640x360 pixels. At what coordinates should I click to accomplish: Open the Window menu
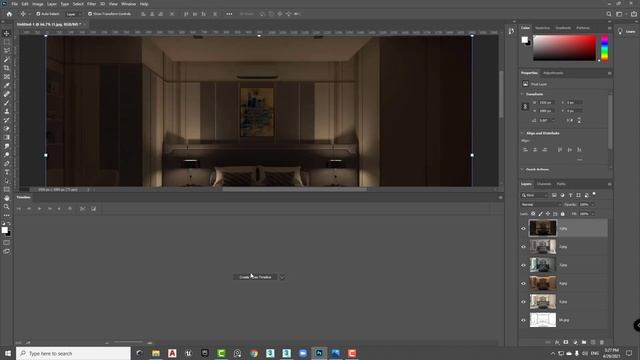point(128,4)
